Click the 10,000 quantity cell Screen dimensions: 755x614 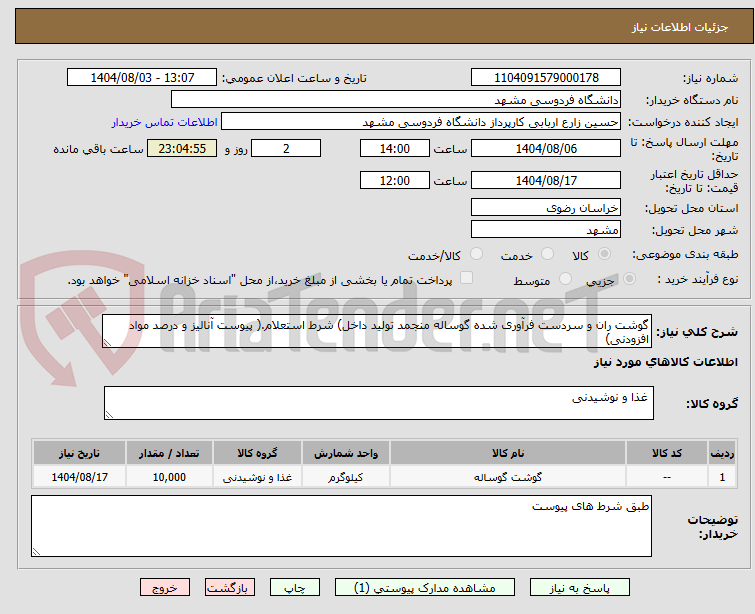click(x=169, y=477)
